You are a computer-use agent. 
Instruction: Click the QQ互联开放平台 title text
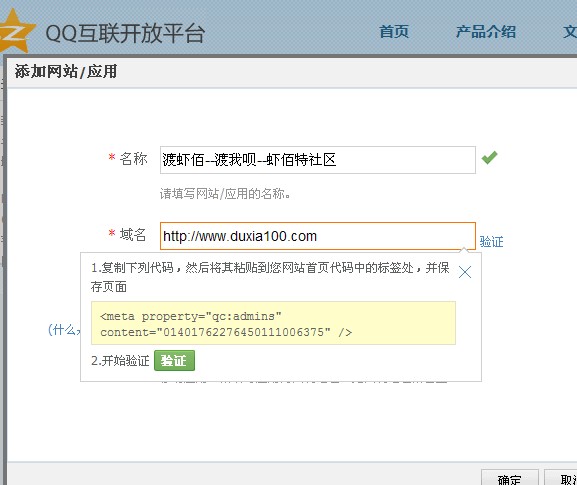coord(125,33)
